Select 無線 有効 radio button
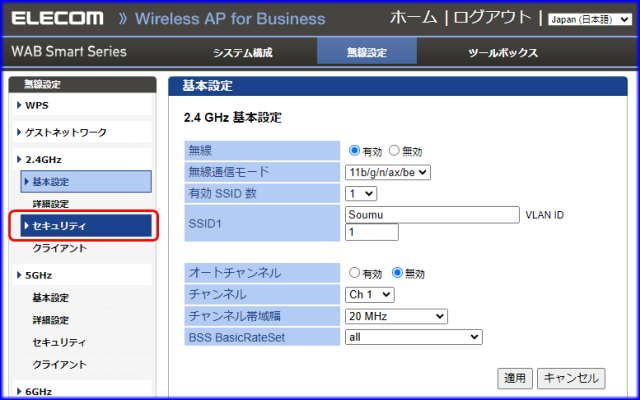Screen dimensions: 640x400 (x=354, y=151)
